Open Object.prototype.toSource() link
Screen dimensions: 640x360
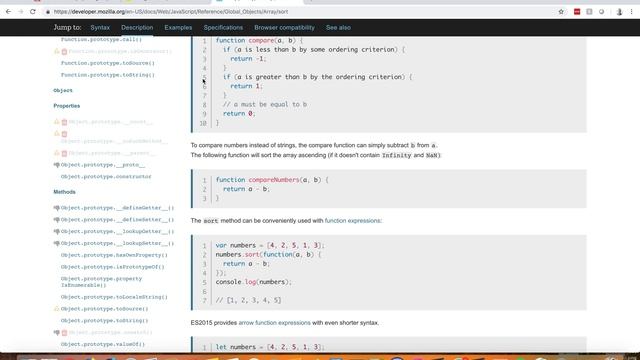[104, 309]
